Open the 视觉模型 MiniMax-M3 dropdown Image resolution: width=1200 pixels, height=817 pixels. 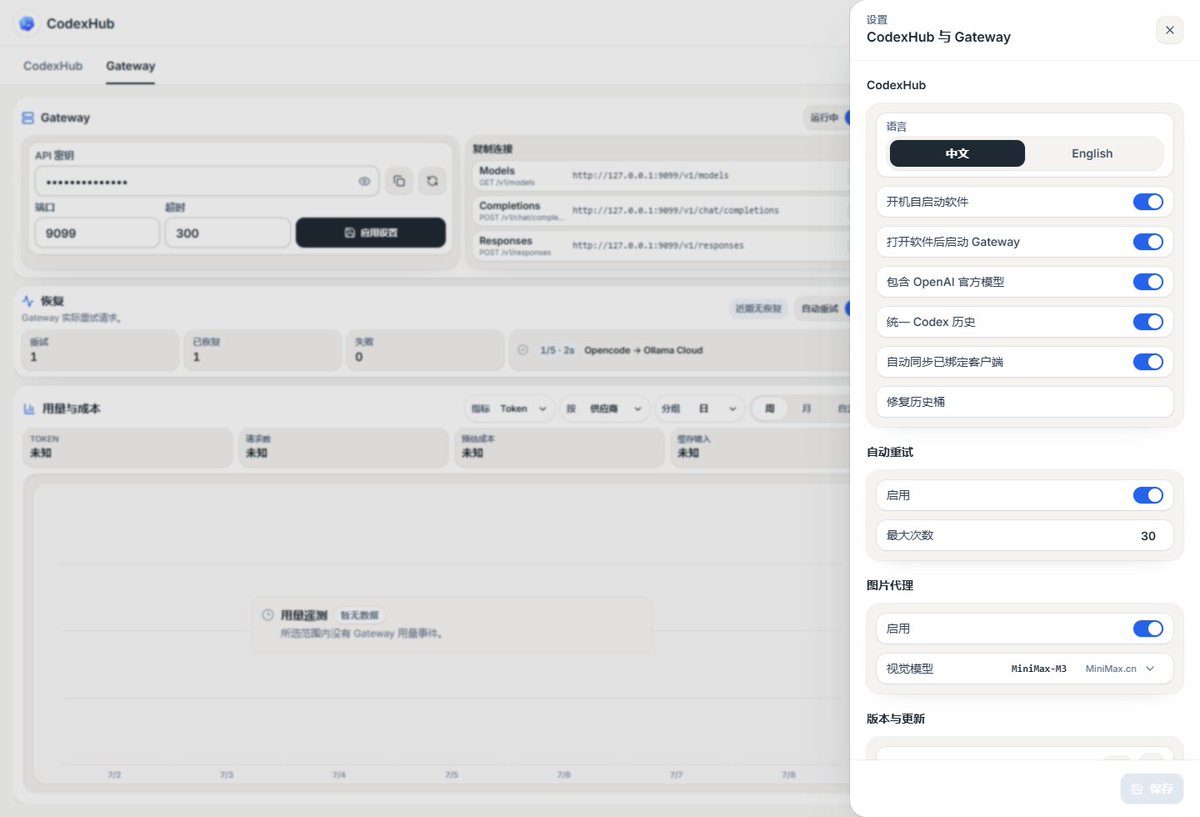pyautogui.click(x=1085, y=669)
